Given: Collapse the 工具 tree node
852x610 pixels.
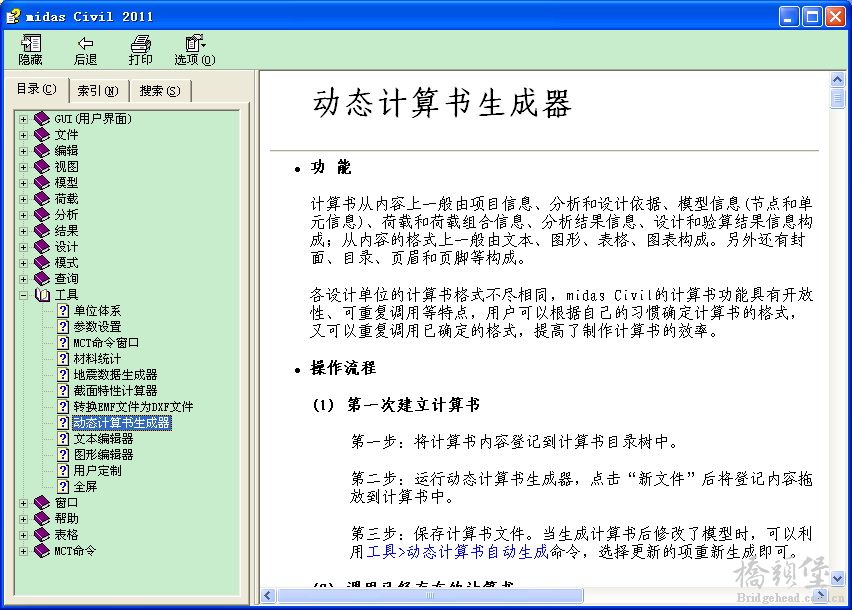Looking at the screenshot, I should [x=23, y=295].
